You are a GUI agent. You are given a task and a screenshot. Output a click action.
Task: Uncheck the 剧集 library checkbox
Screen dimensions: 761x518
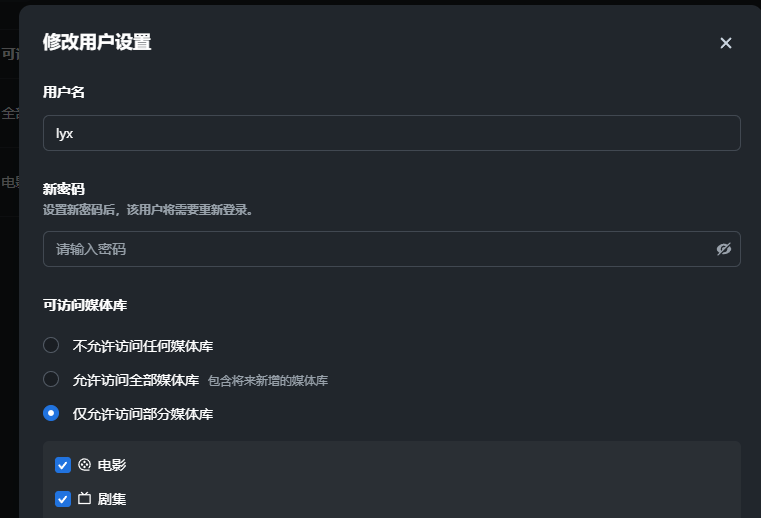pyautogui.click(x=63, y=498)
